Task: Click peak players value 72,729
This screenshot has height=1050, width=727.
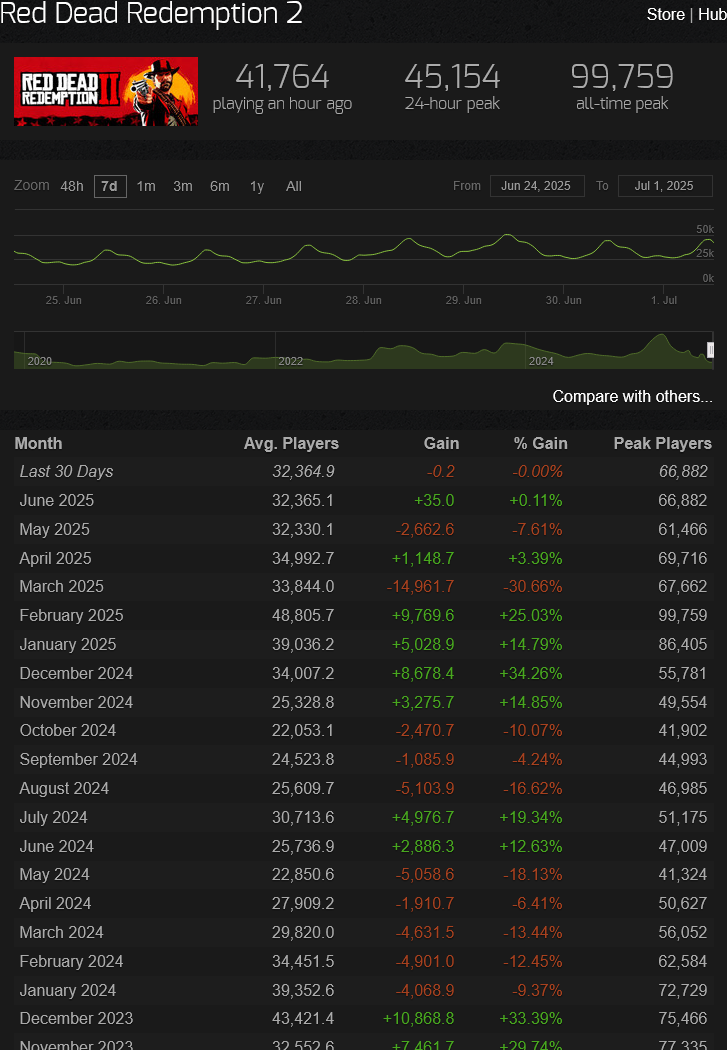Action: click(683, 990)
